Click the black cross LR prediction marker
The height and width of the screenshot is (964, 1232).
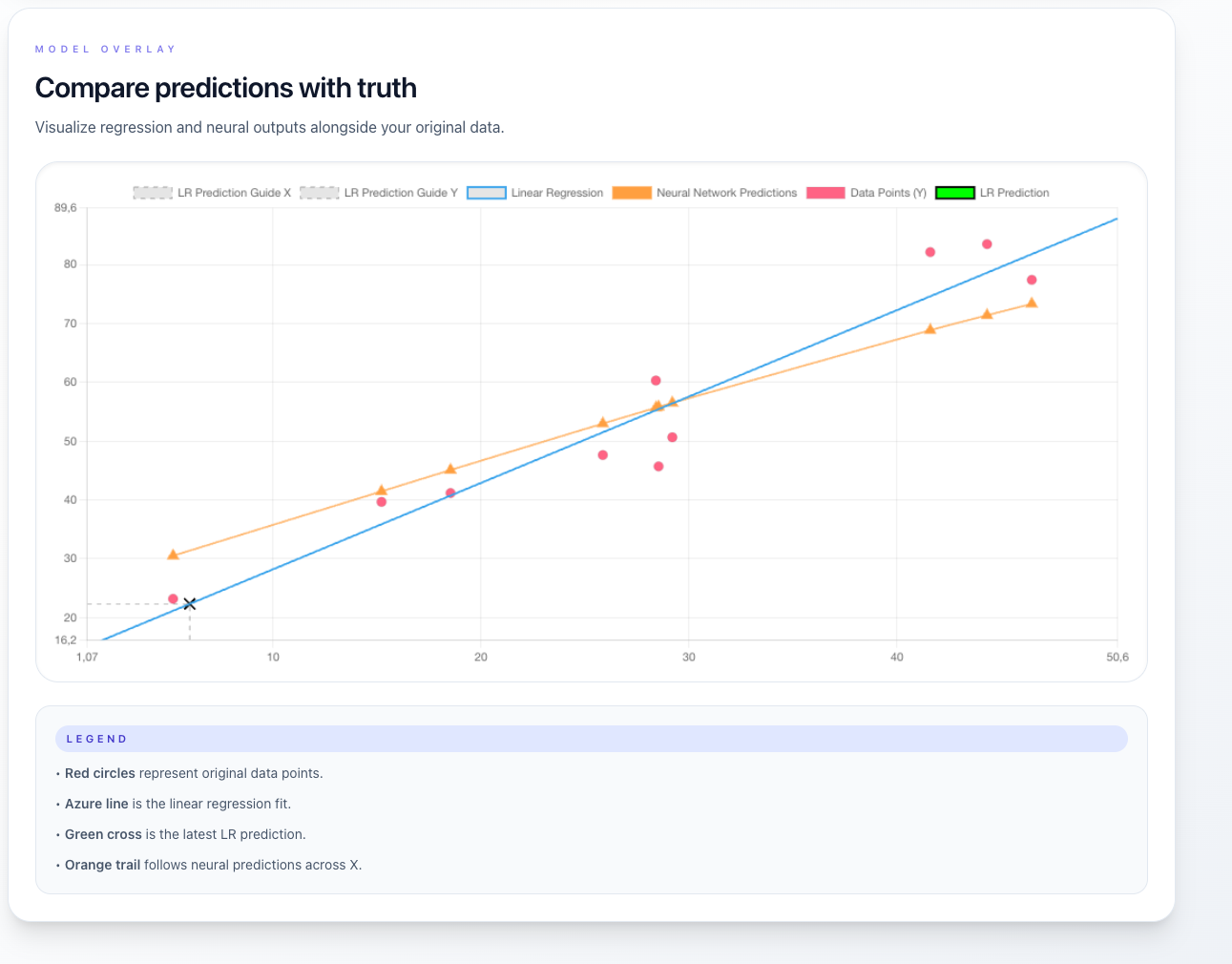pyautogui.click(x=190, y=604)
